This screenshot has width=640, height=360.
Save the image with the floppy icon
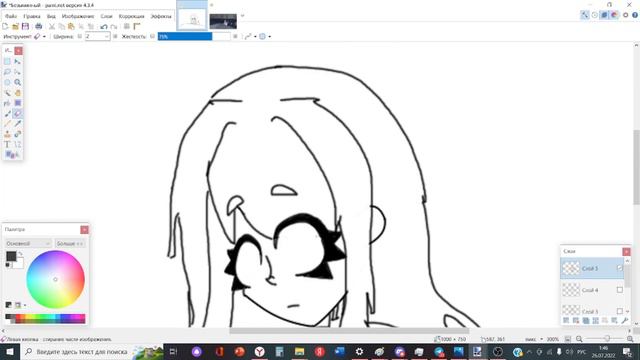25,26
